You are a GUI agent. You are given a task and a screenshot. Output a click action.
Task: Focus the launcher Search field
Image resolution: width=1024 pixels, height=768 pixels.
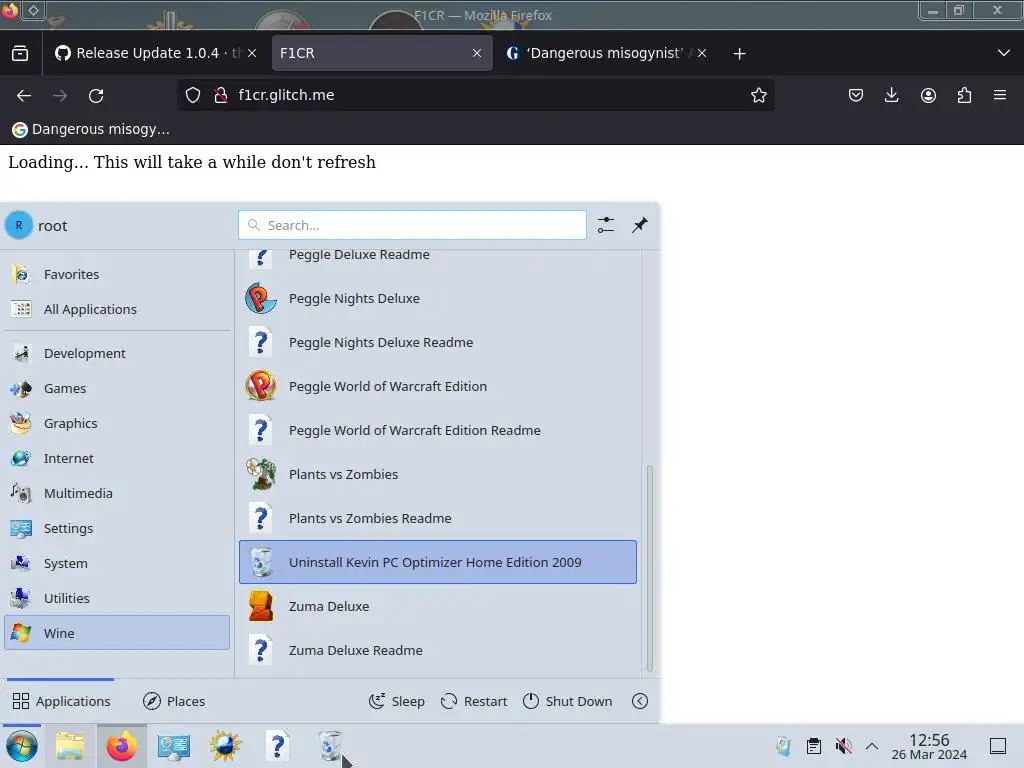pyautogui.click(x=412, y=225)
